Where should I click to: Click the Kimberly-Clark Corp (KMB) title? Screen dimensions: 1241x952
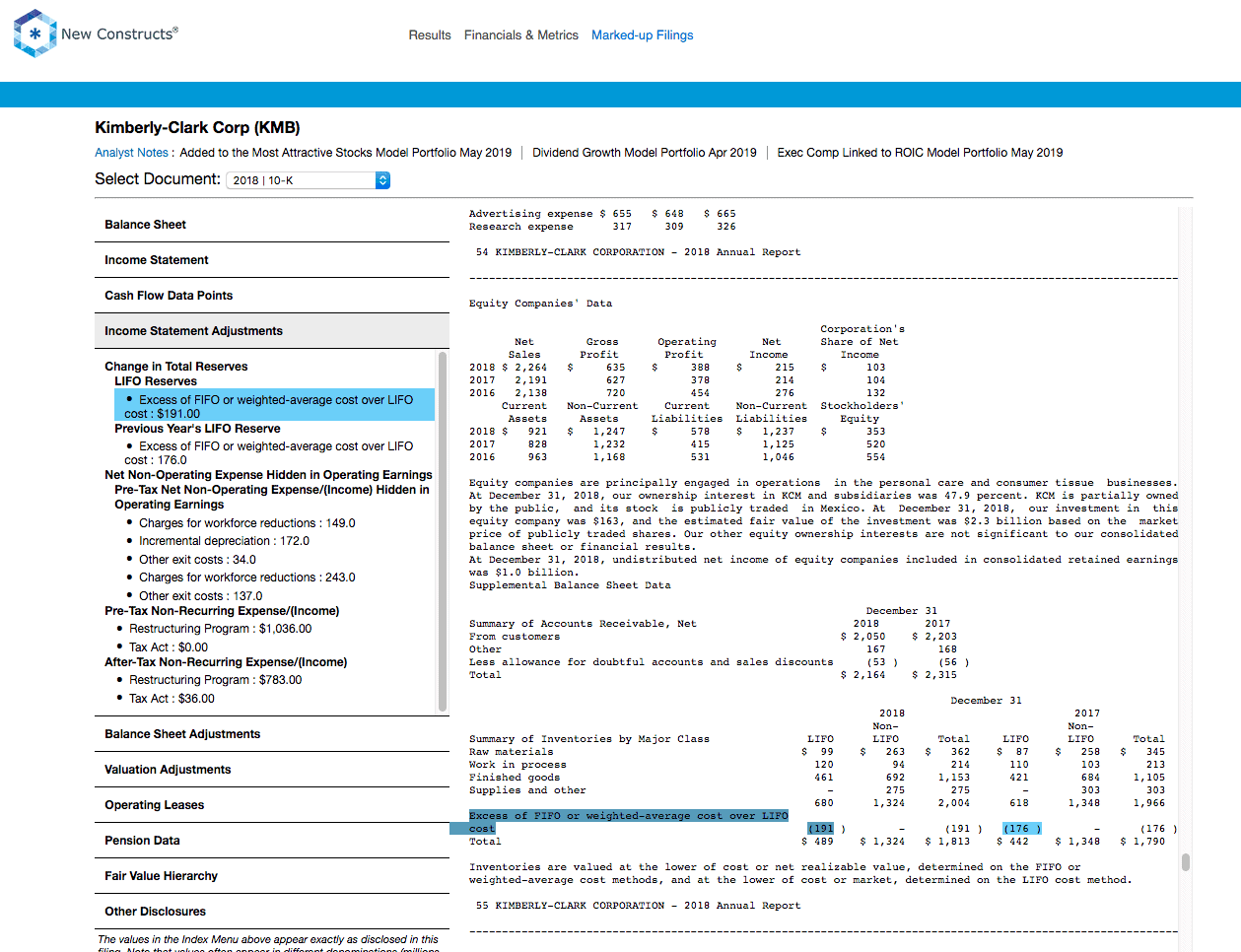[x=197, y=128]
